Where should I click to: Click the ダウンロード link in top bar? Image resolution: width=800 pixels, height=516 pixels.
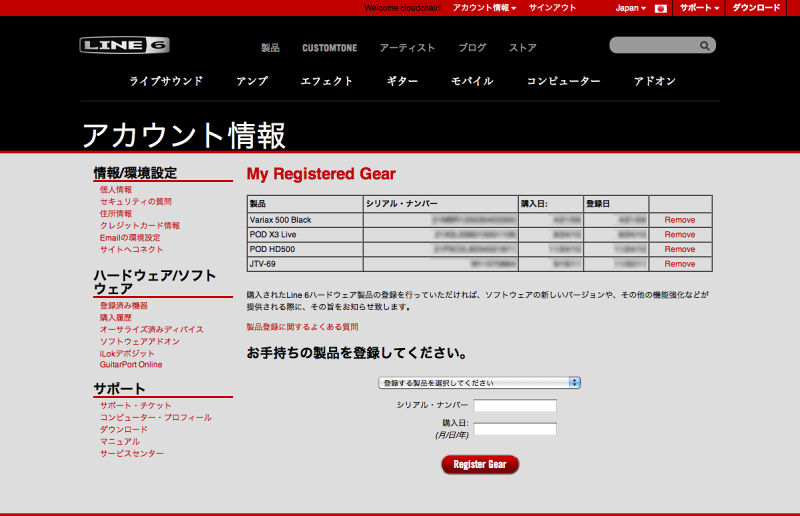pyautogui.click(x=756, y=8)
